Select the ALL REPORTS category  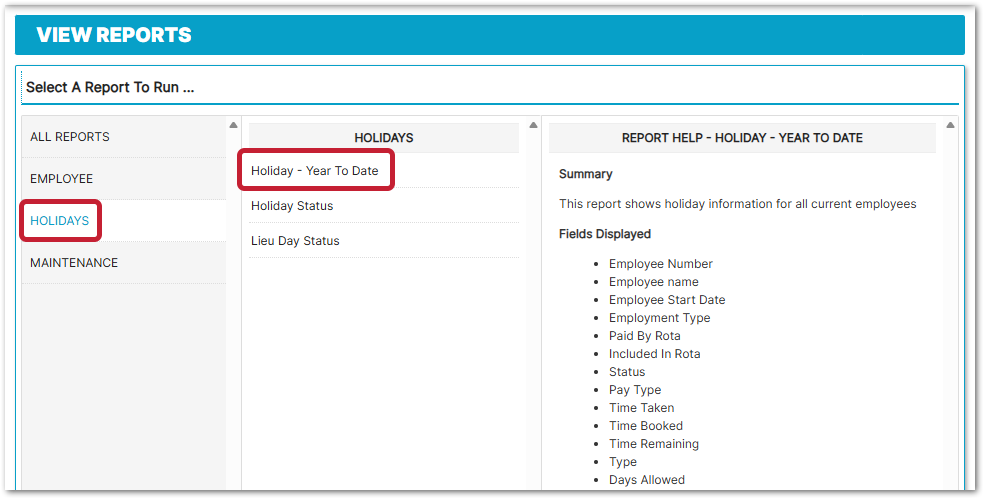pyautogui.click(x=70, y=137)
